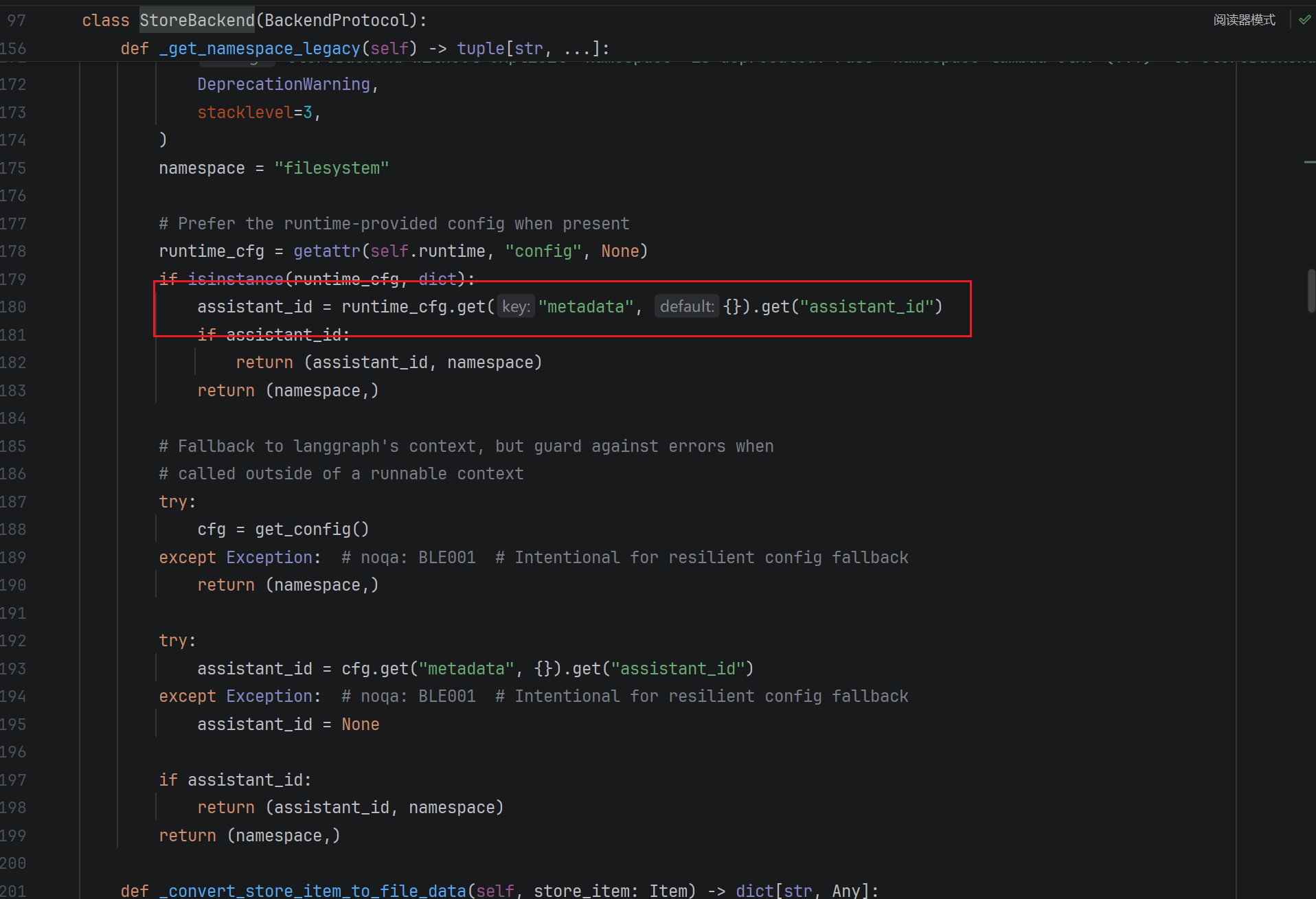Click the "config" string on line 178
The width and height of the screenshot is (1316, 899).
click(x=543, y=251)
